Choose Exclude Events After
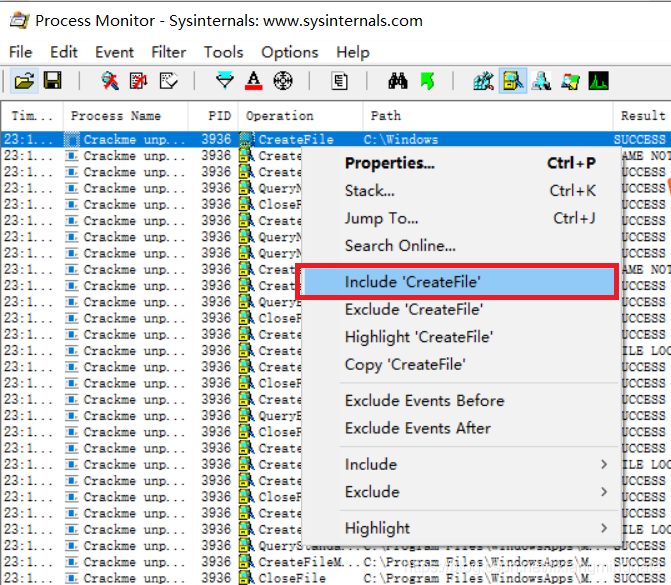 click(x=460, y=428)
